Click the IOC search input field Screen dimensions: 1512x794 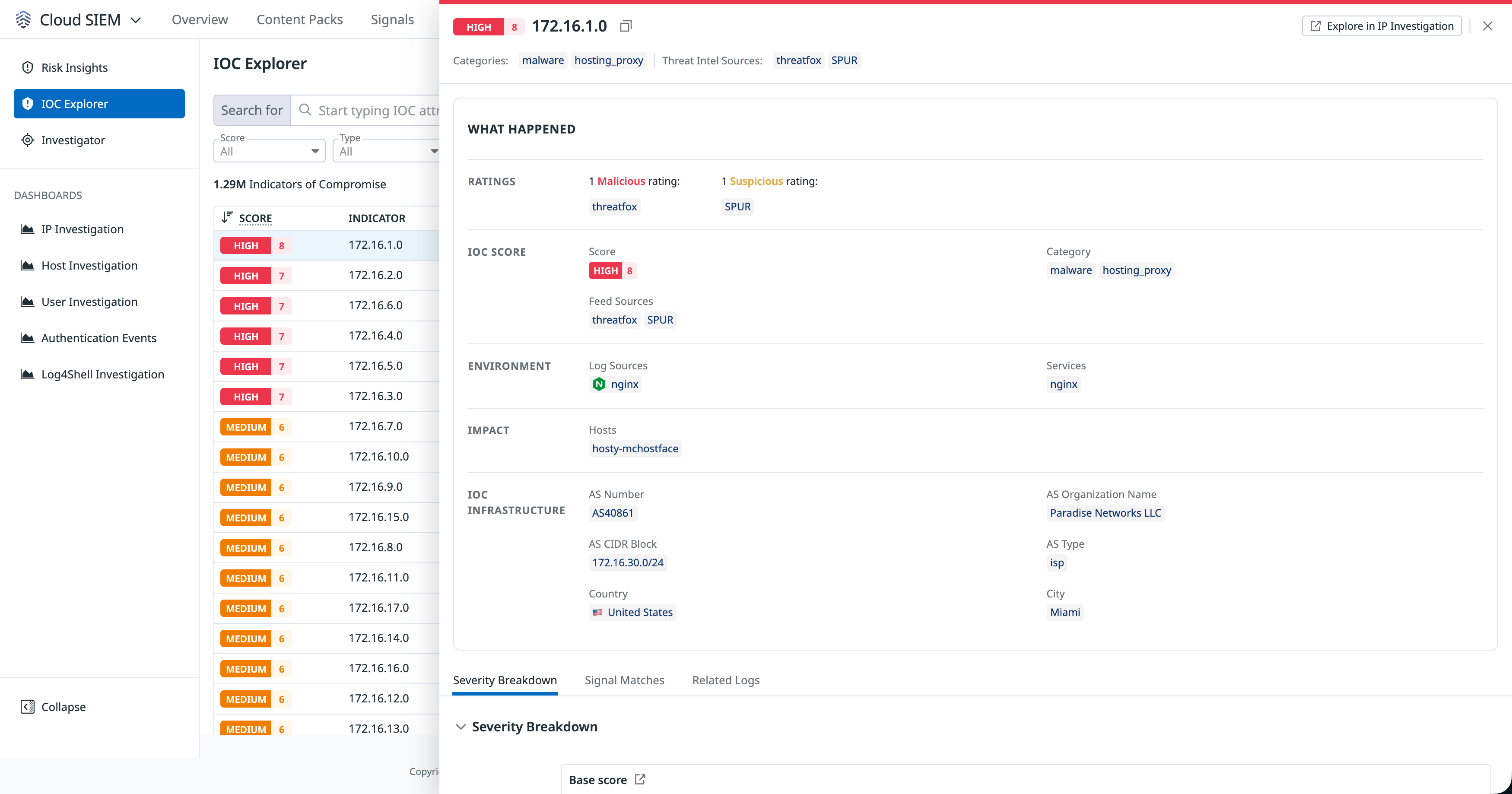376,110
